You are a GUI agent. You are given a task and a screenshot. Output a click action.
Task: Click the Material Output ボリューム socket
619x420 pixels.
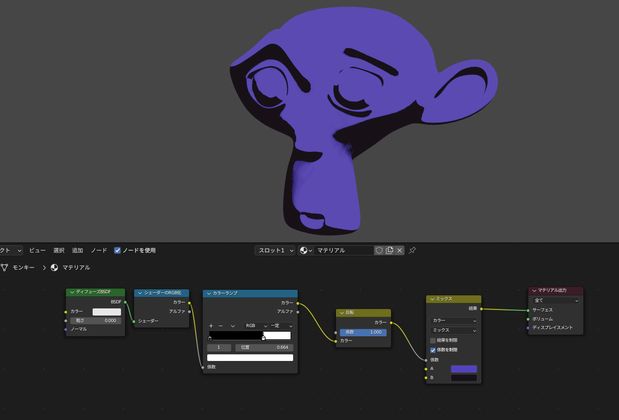pos(528,319)
